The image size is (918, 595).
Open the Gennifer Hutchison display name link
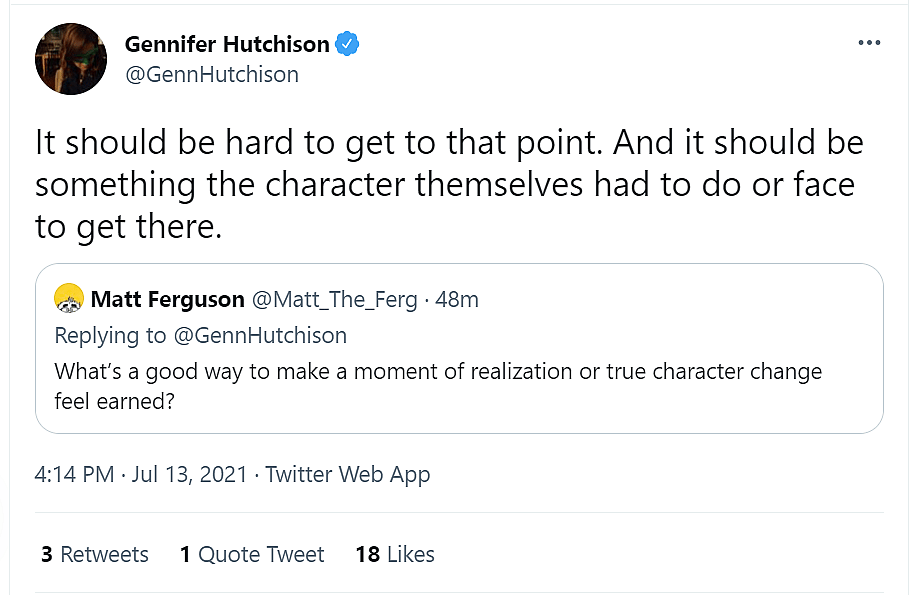pyautogui.click(x=227, y=44)
